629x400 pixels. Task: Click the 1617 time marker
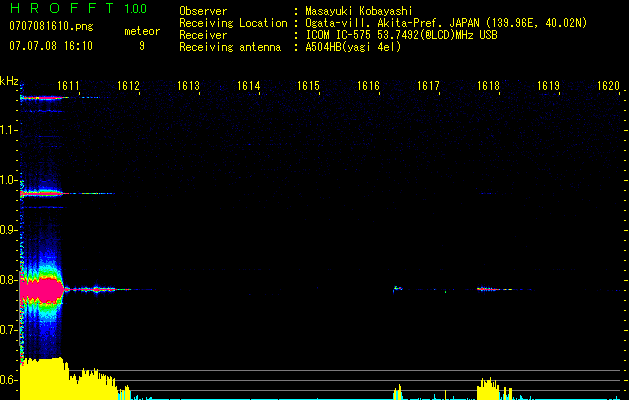click(428, 85)
